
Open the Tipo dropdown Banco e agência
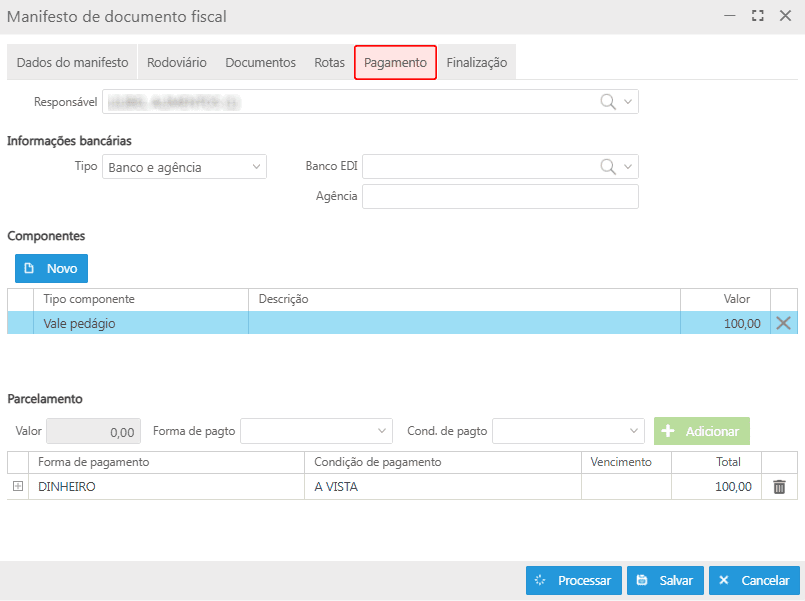pos(184,167)
